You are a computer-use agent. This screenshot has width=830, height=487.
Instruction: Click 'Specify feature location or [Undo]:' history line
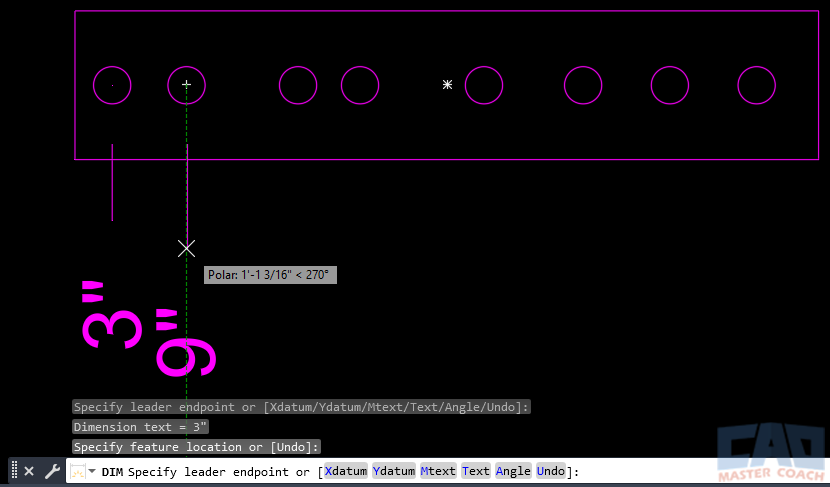(x=196, y=447)
